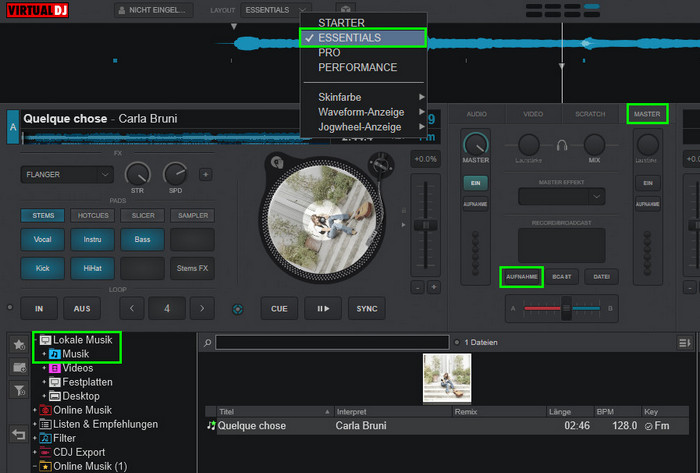Click the VirtualDJ logo
The width and height of the screenshot is (700, 473).
[37, 9]
